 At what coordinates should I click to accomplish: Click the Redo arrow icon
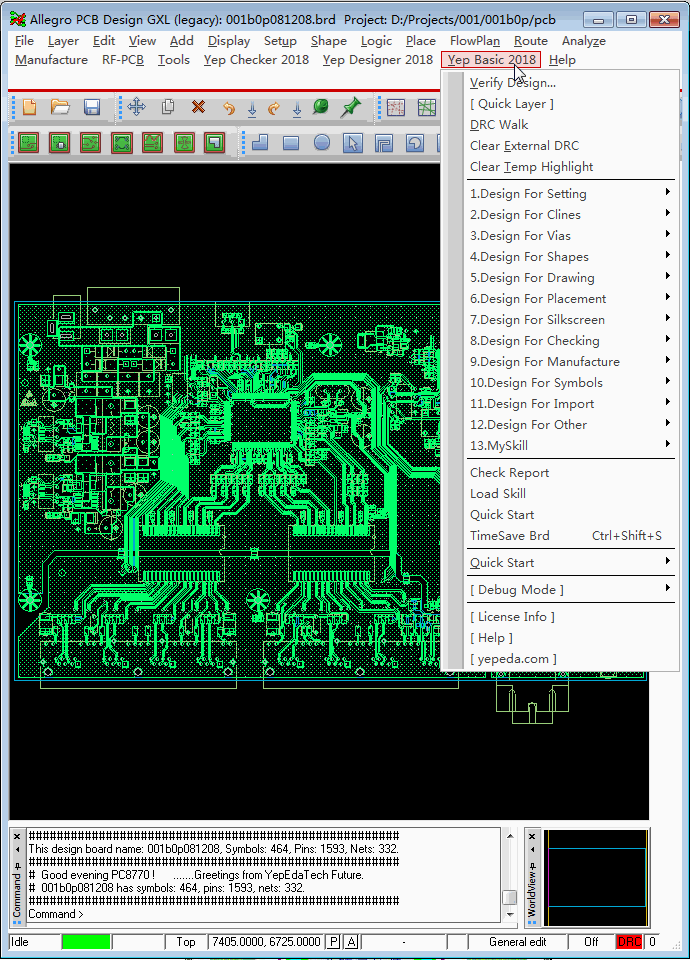point(274,108)
